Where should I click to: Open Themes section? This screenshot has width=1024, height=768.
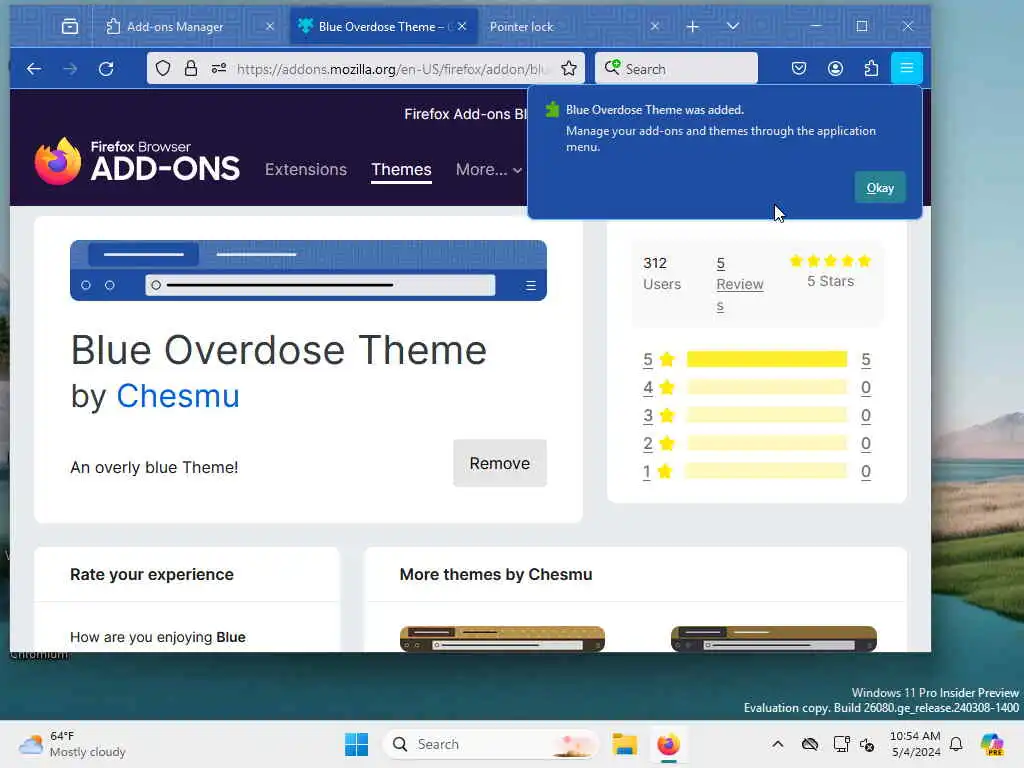tap(401, 170)
